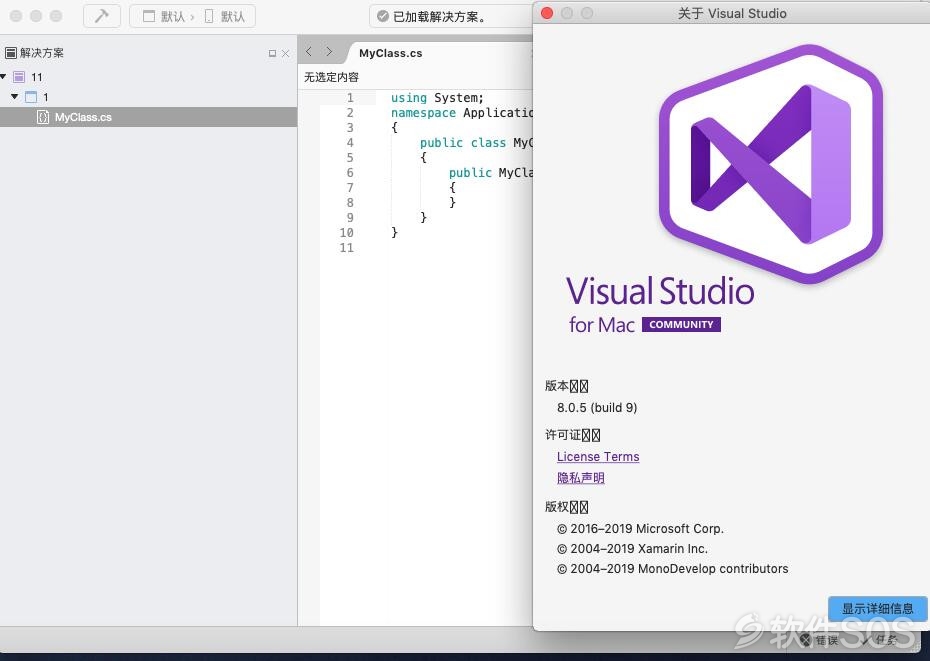
Task: Open the 无选定内容 breadcrumb selector
Action: coord(332,77)
